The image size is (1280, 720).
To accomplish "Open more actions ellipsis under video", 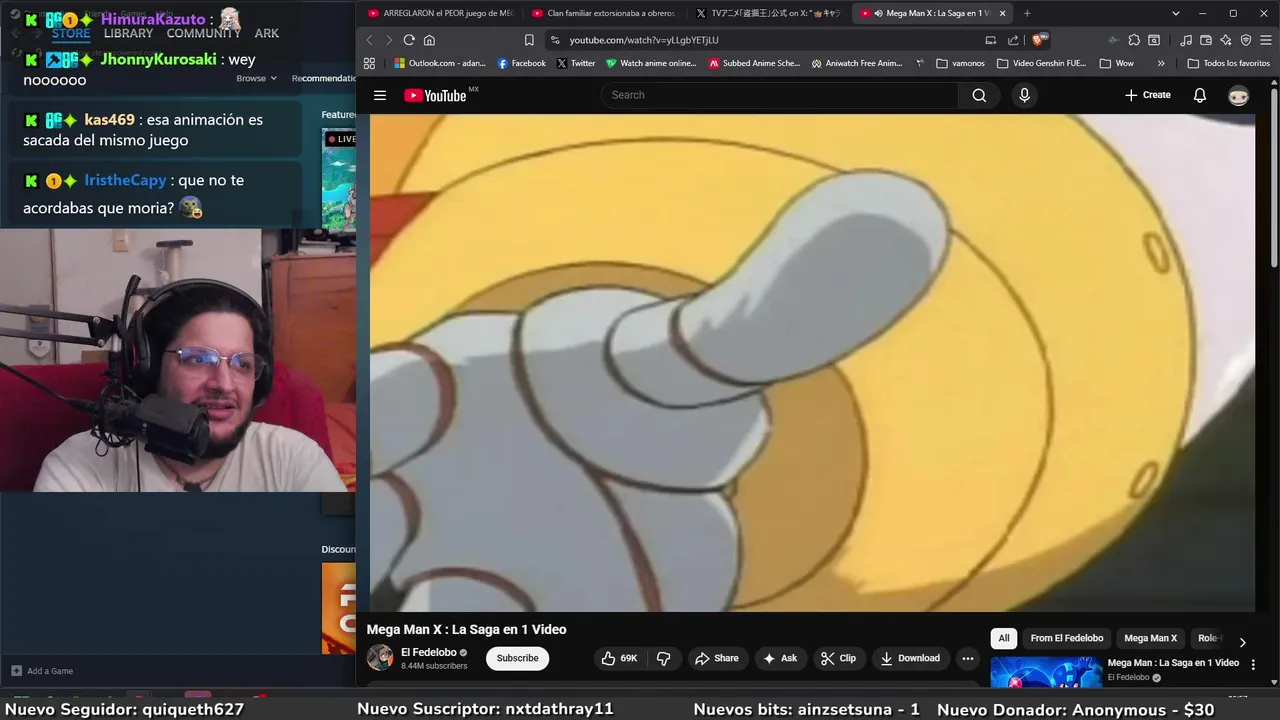I will pyautogui.click(x=967, y=658).
